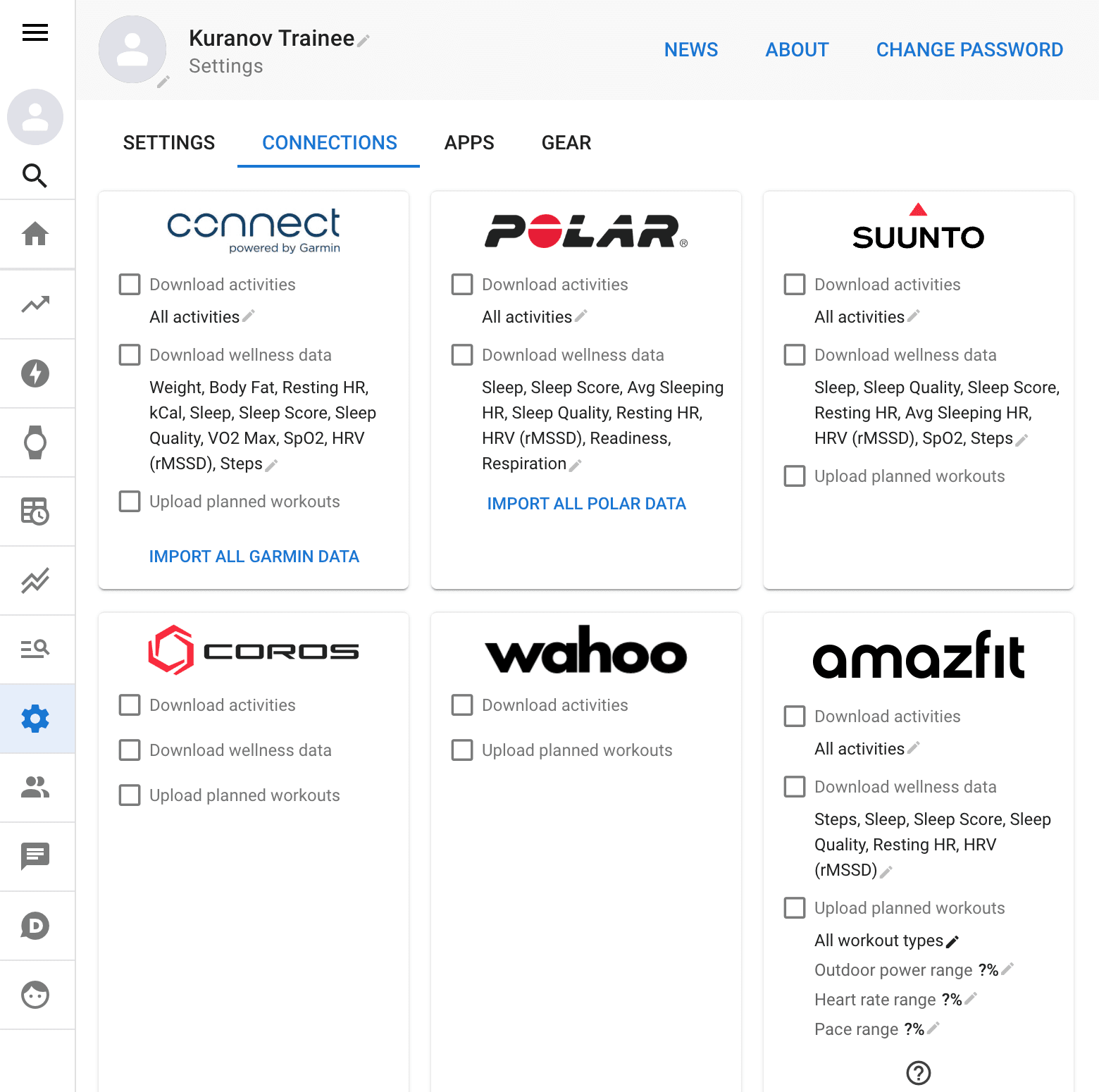Edit Amazfit All workout types selection
The height and width of the screenshot is (1092, 1099).
point(952,942)
